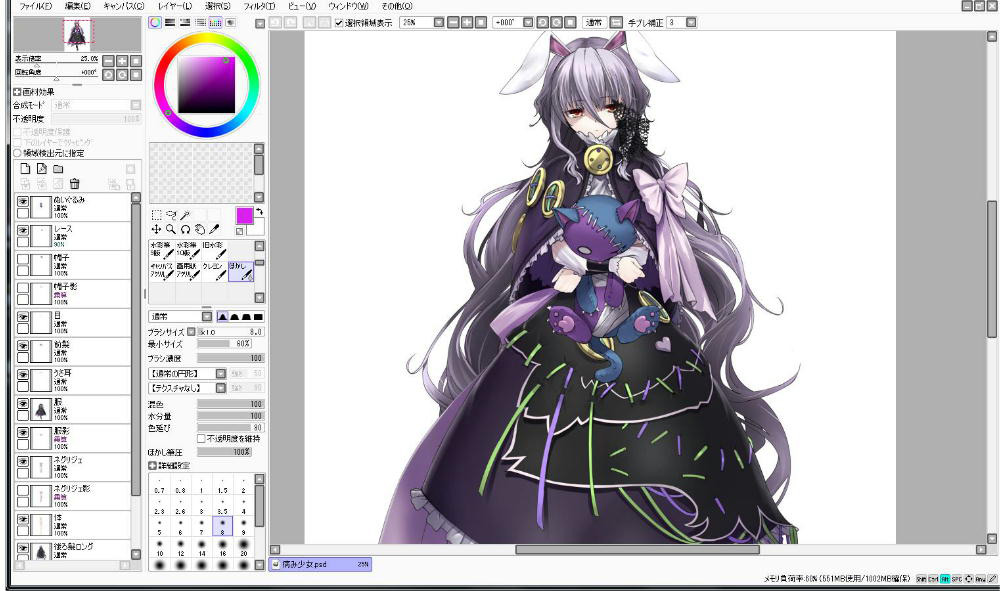The width and height of the screenshot is (1000, 591).
Task: Hide the レース layer using its eye
Action: tap(22, 230)
